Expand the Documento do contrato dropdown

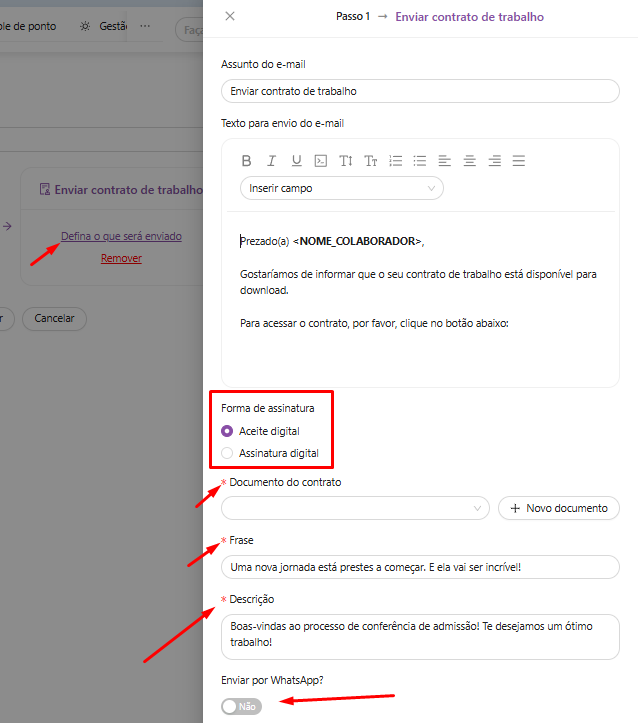coord(355,508)
